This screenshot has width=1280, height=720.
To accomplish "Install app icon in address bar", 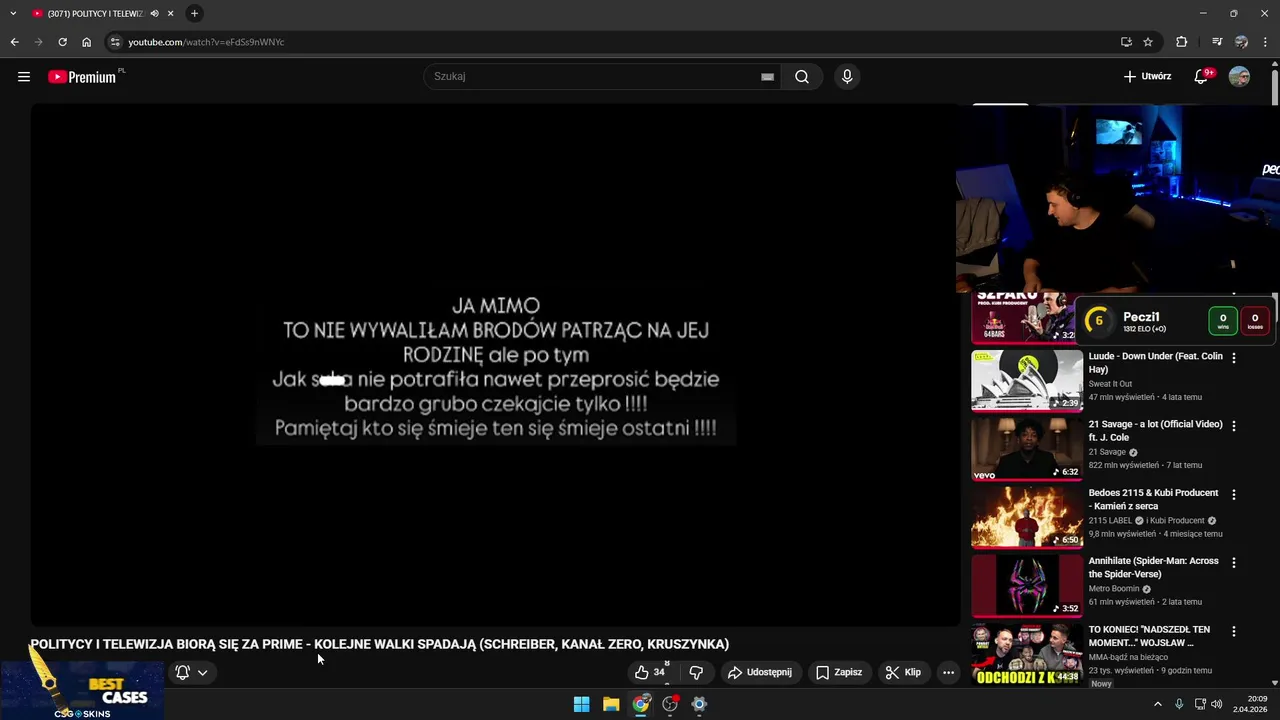I will (1126, 42).
